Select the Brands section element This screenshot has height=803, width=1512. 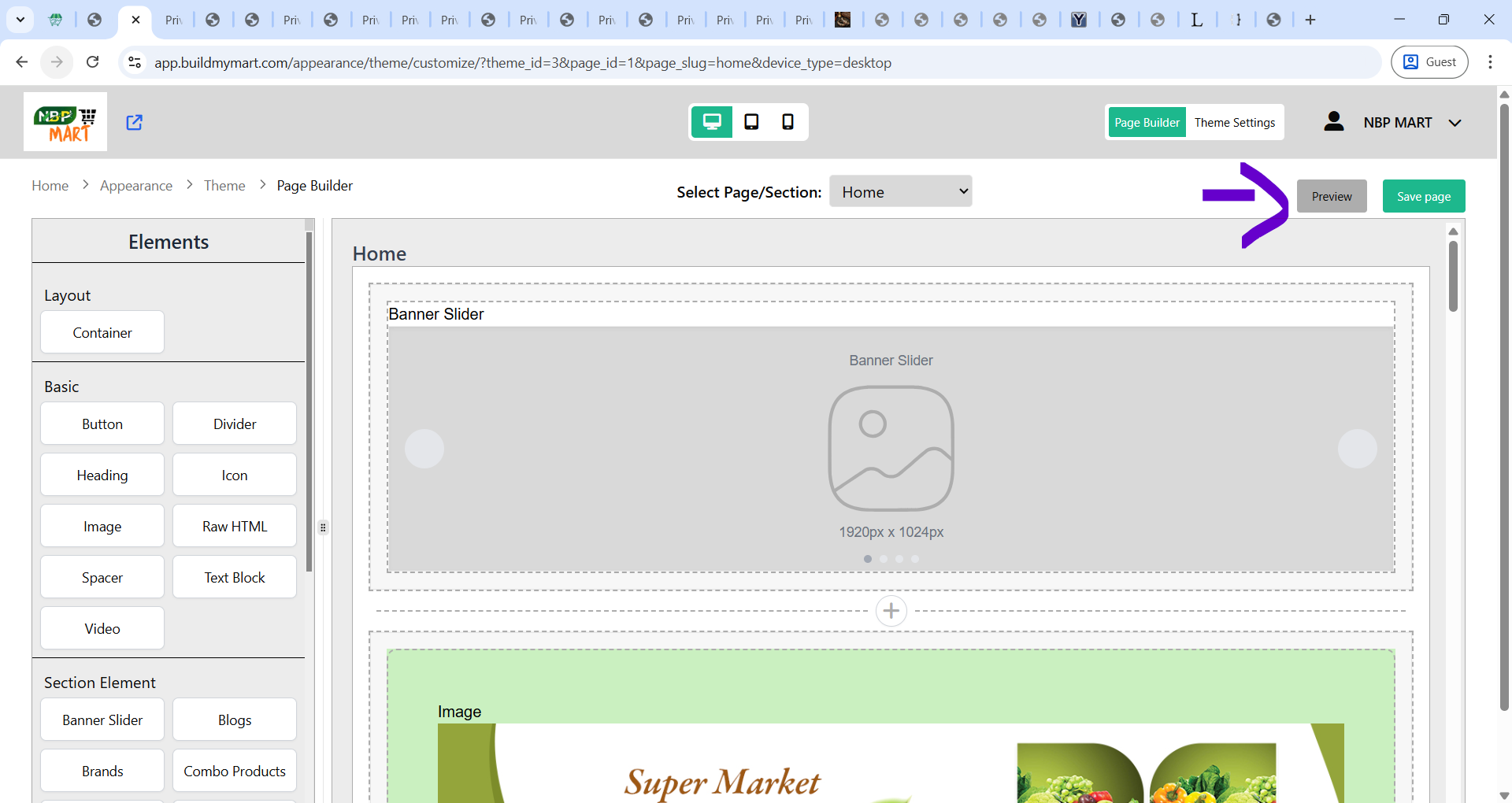pos(102,771)
